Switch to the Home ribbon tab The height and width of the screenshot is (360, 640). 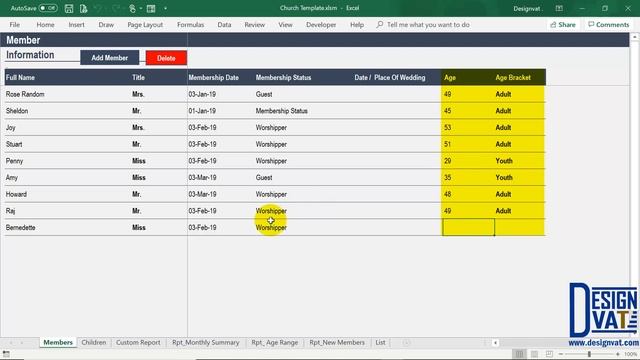pyautogui.click(x=45, y=24)
